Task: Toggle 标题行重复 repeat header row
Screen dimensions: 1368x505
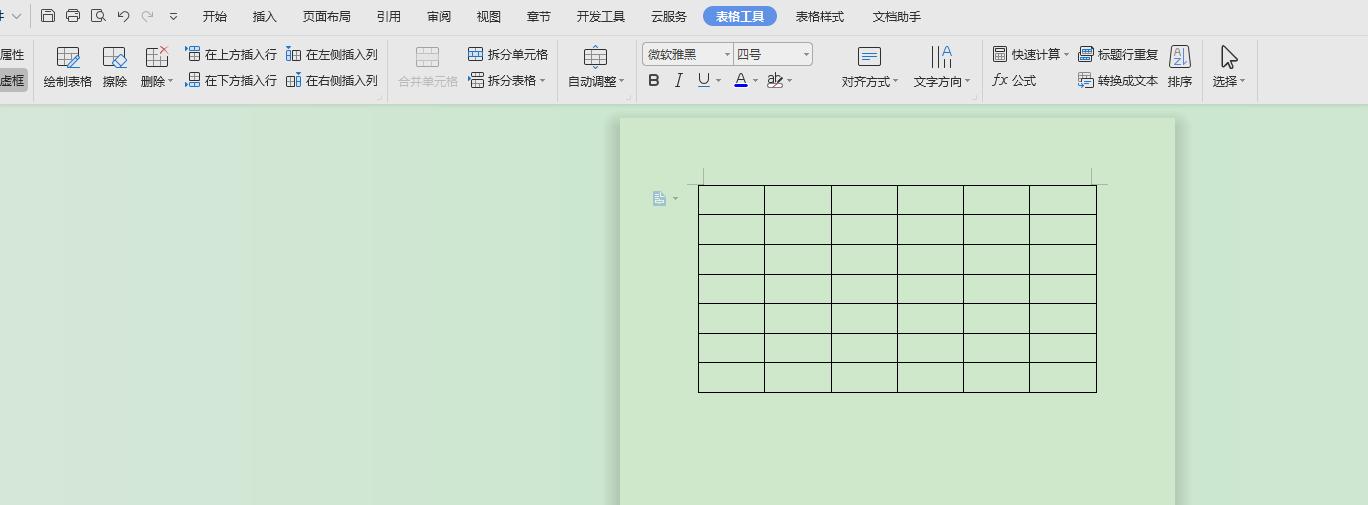Action: (x=1118, y=54)
